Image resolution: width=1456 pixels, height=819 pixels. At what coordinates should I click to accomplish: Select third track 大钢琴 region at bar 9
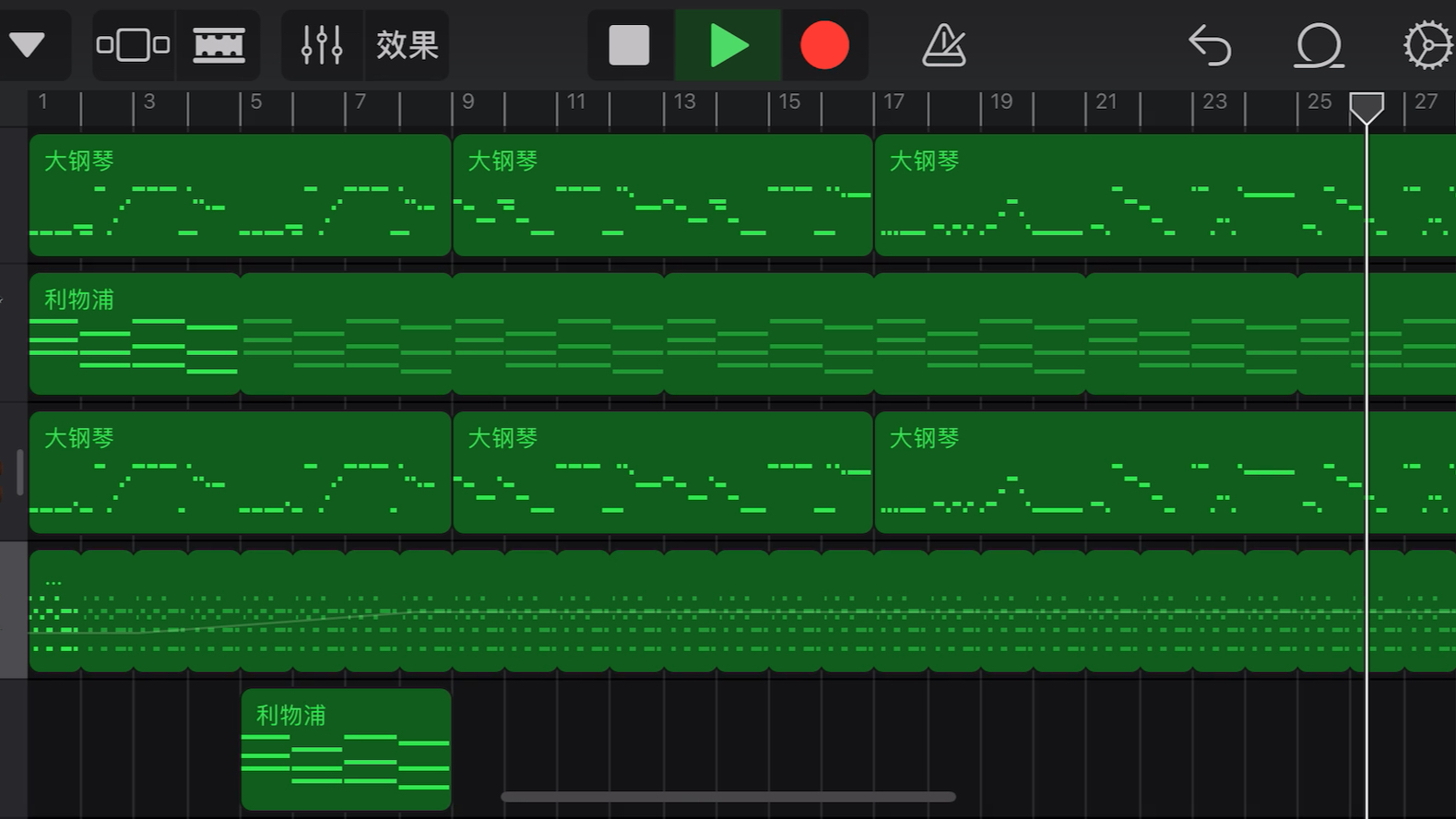(663, 472)
